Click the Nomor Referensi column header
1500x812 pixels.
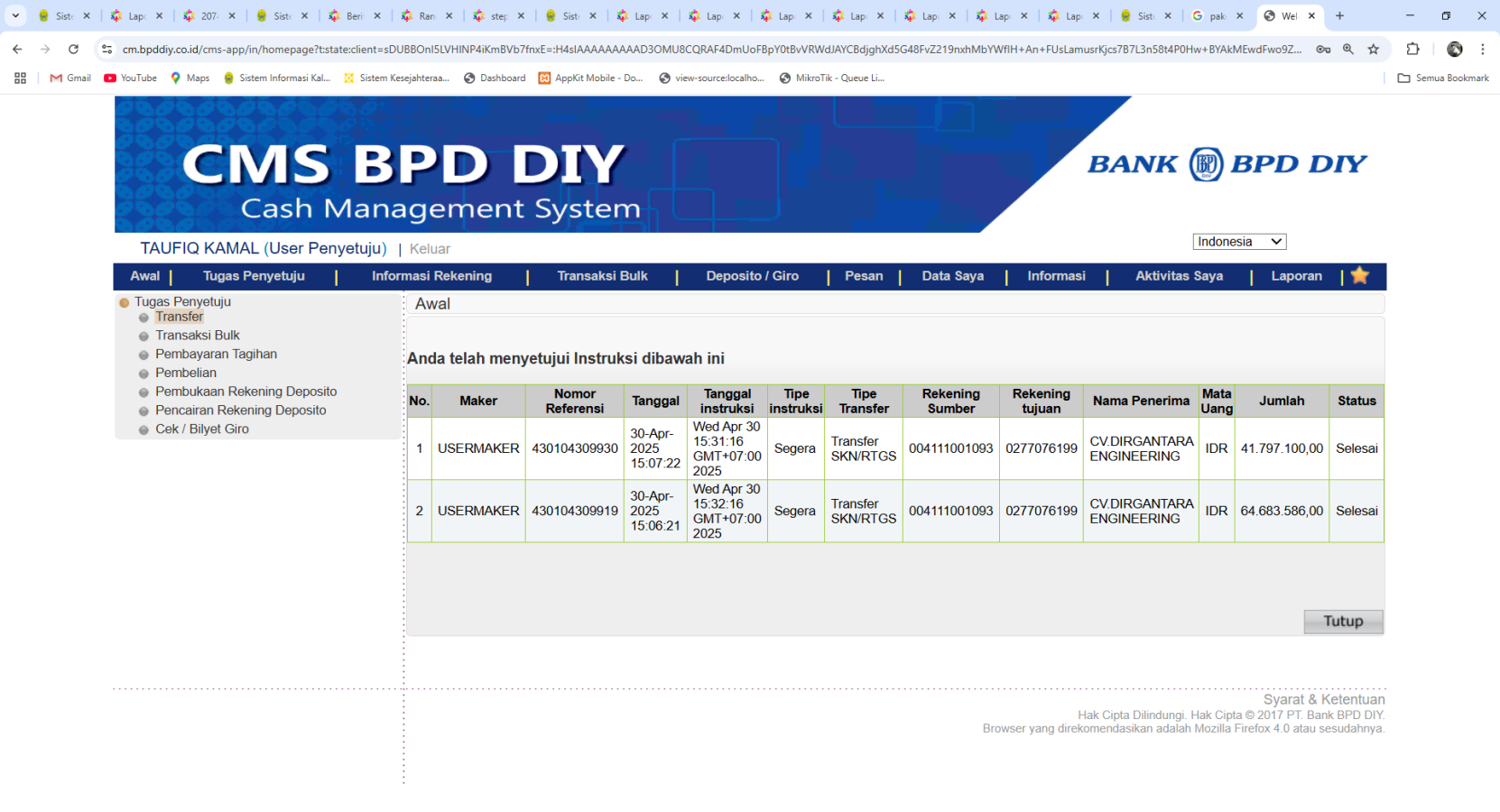tap(575, 401)
